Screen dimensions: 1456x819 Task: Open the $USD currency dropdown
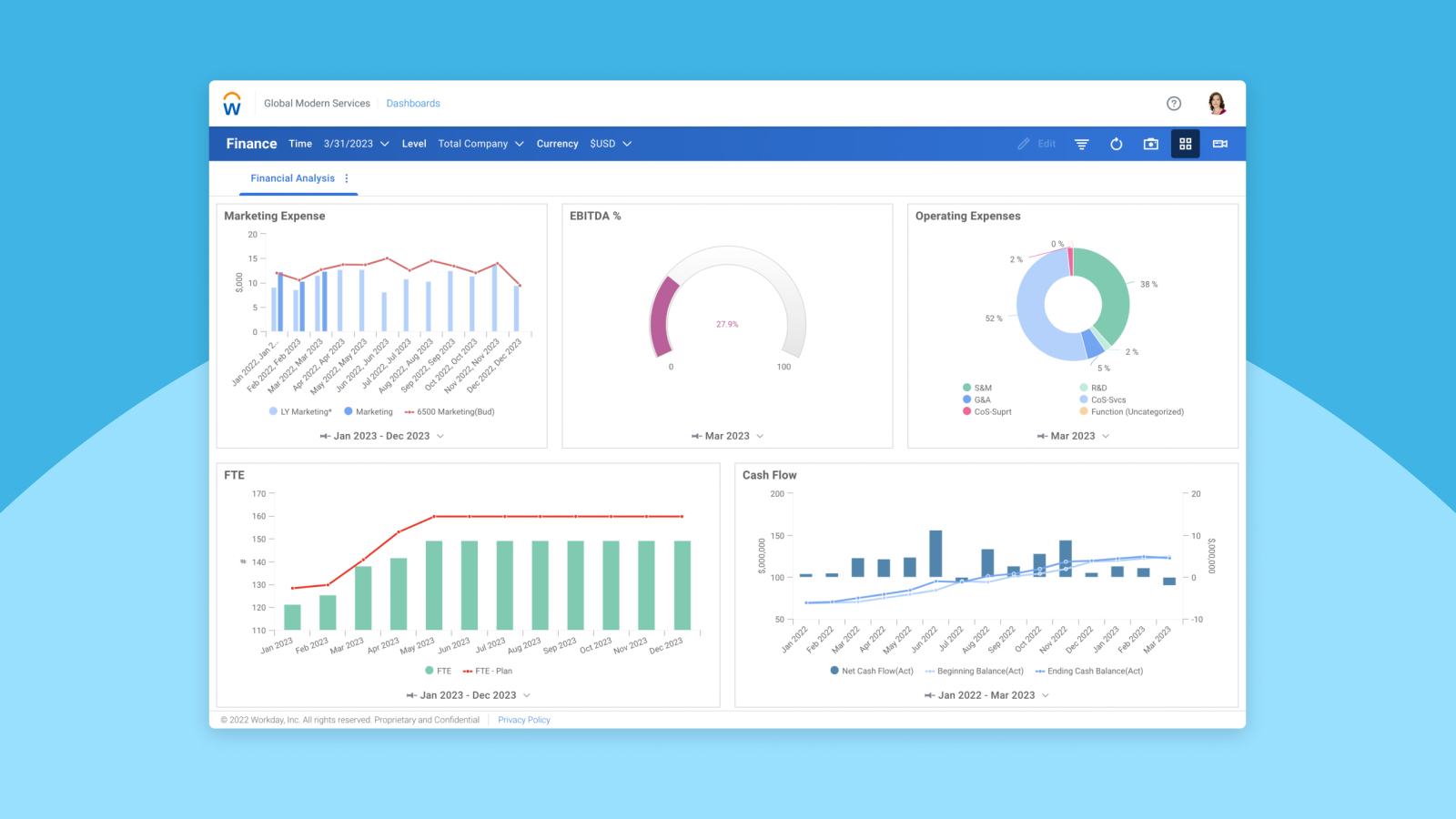(x=610, y=144)
